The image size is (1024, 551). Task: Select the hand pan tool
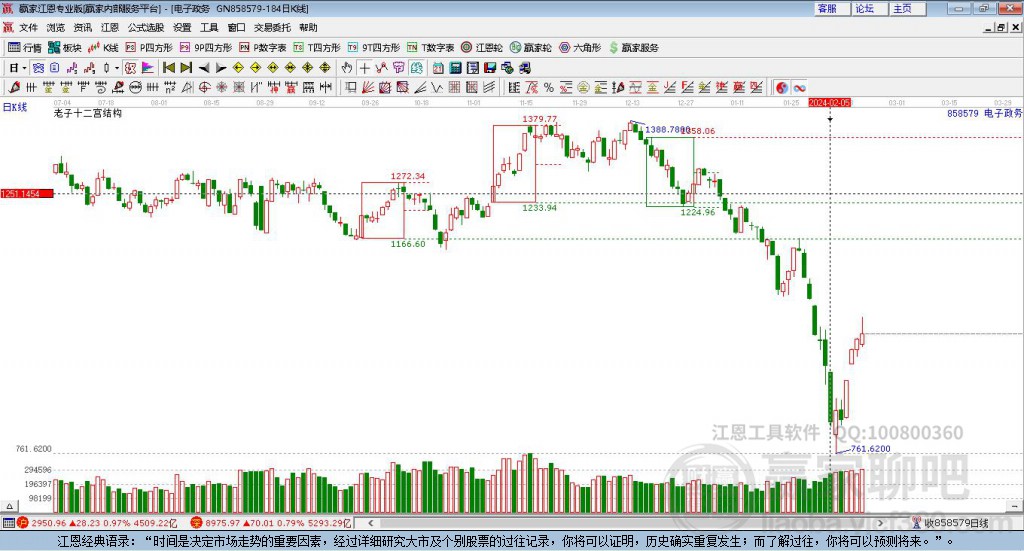pyautogui.click(x=347, y=68)
